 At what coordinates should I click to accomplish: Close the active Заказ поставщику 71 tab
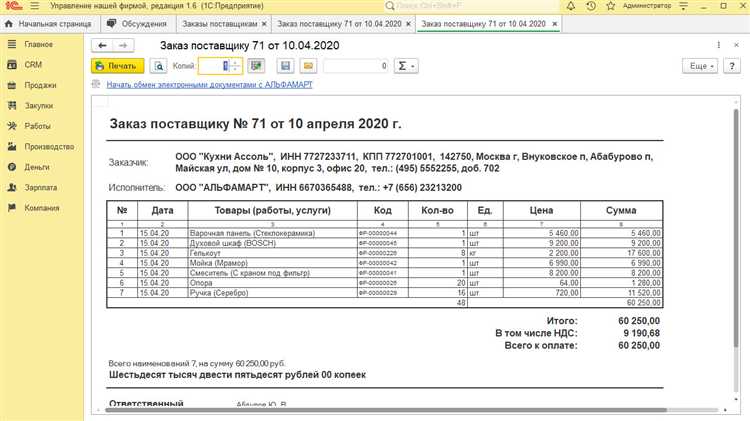click(555, 23)
